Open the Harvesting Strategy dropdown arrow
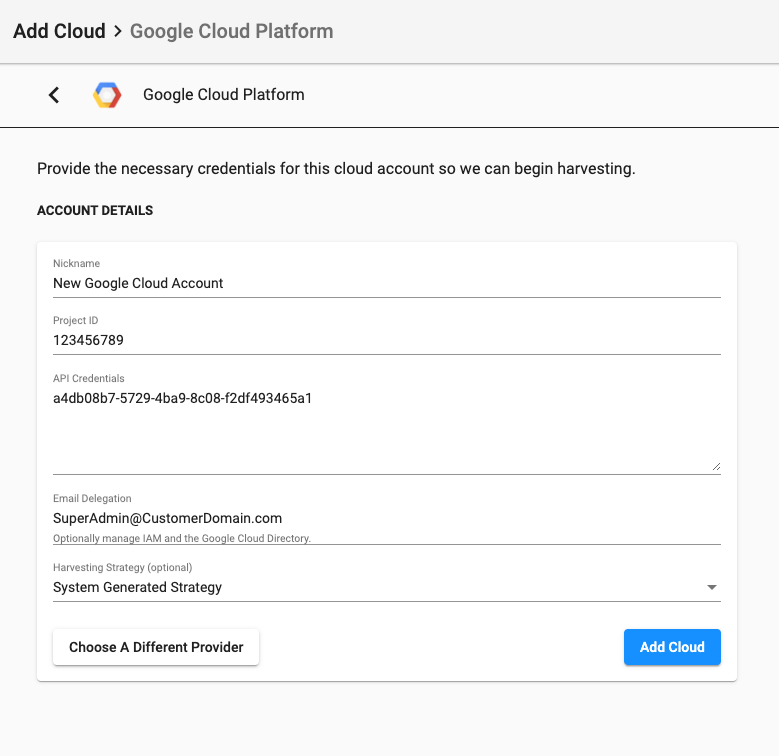The height and width of the screenshot is (756, 779). (711, 587)
